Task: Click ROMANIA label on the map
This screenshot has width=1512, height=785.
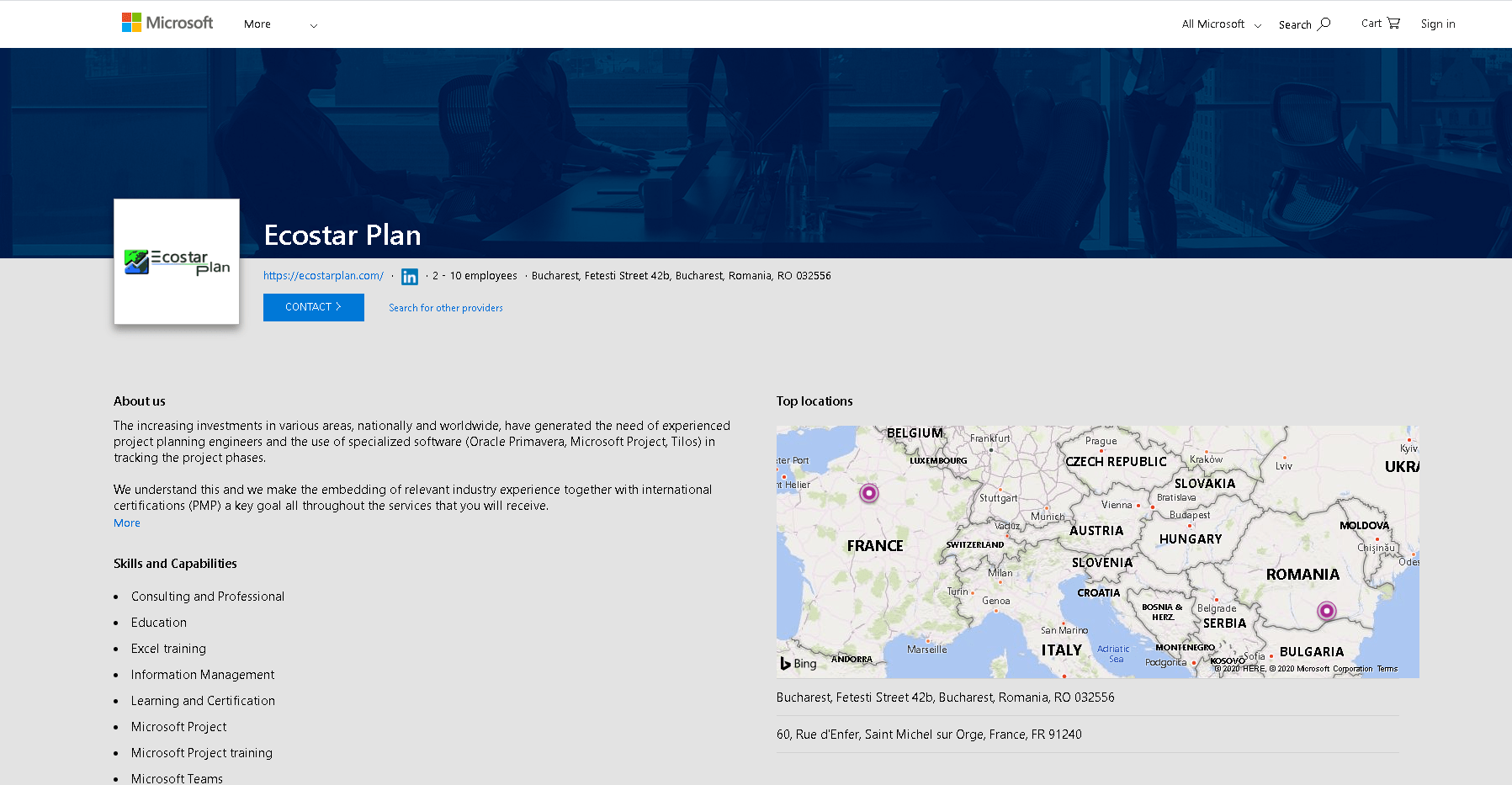Action: pyautogui.click(x=1302, y=575)
